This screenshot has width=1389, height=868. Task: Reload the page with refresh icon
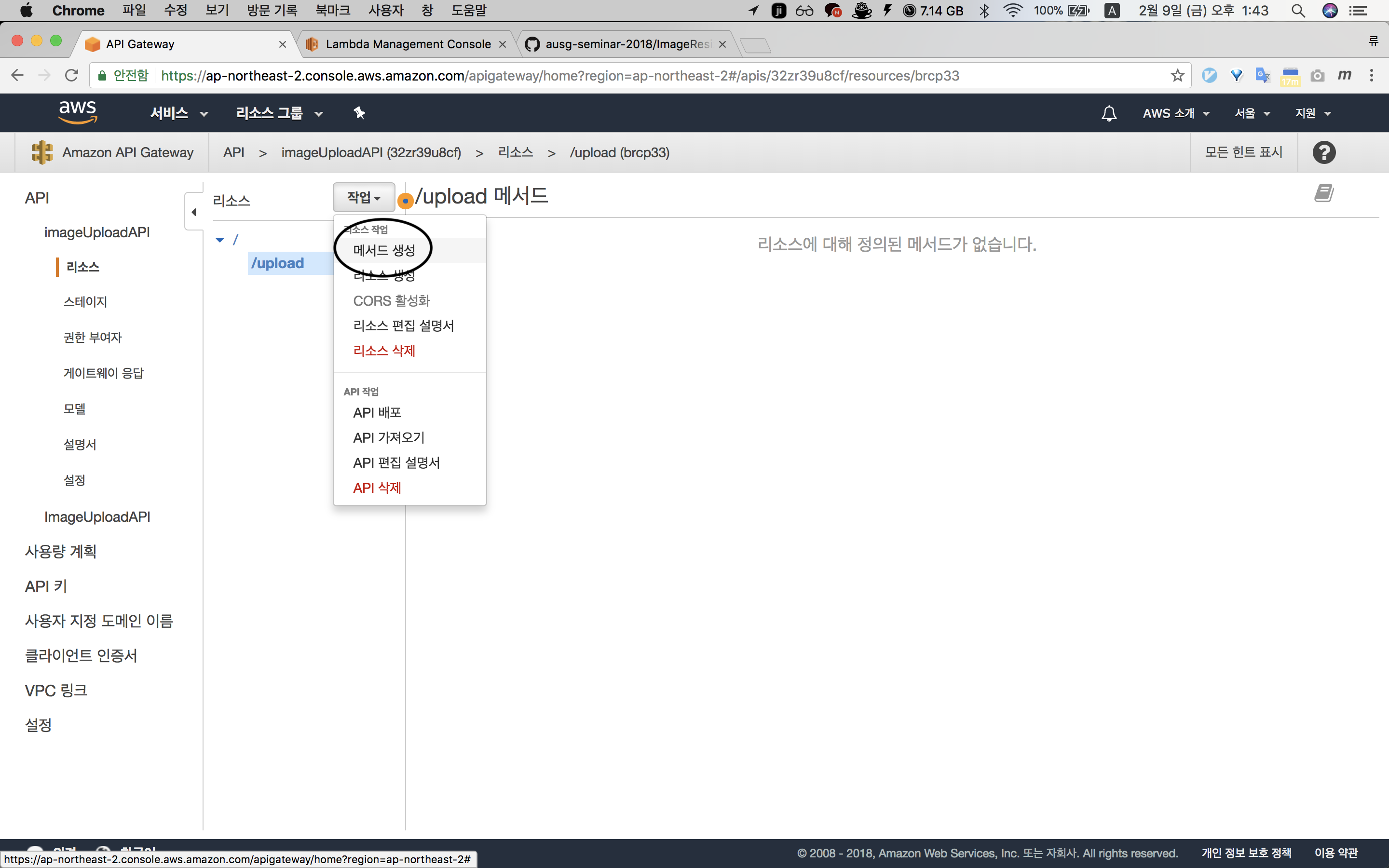pos(72,75)
